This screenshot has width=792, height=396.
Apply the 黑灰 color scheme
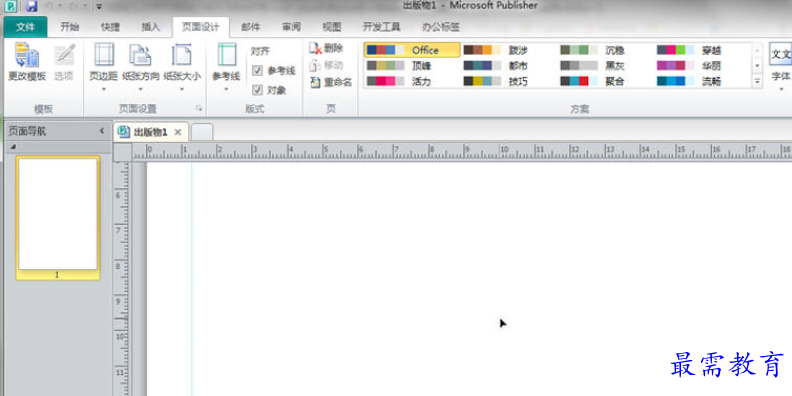(606, 66)
